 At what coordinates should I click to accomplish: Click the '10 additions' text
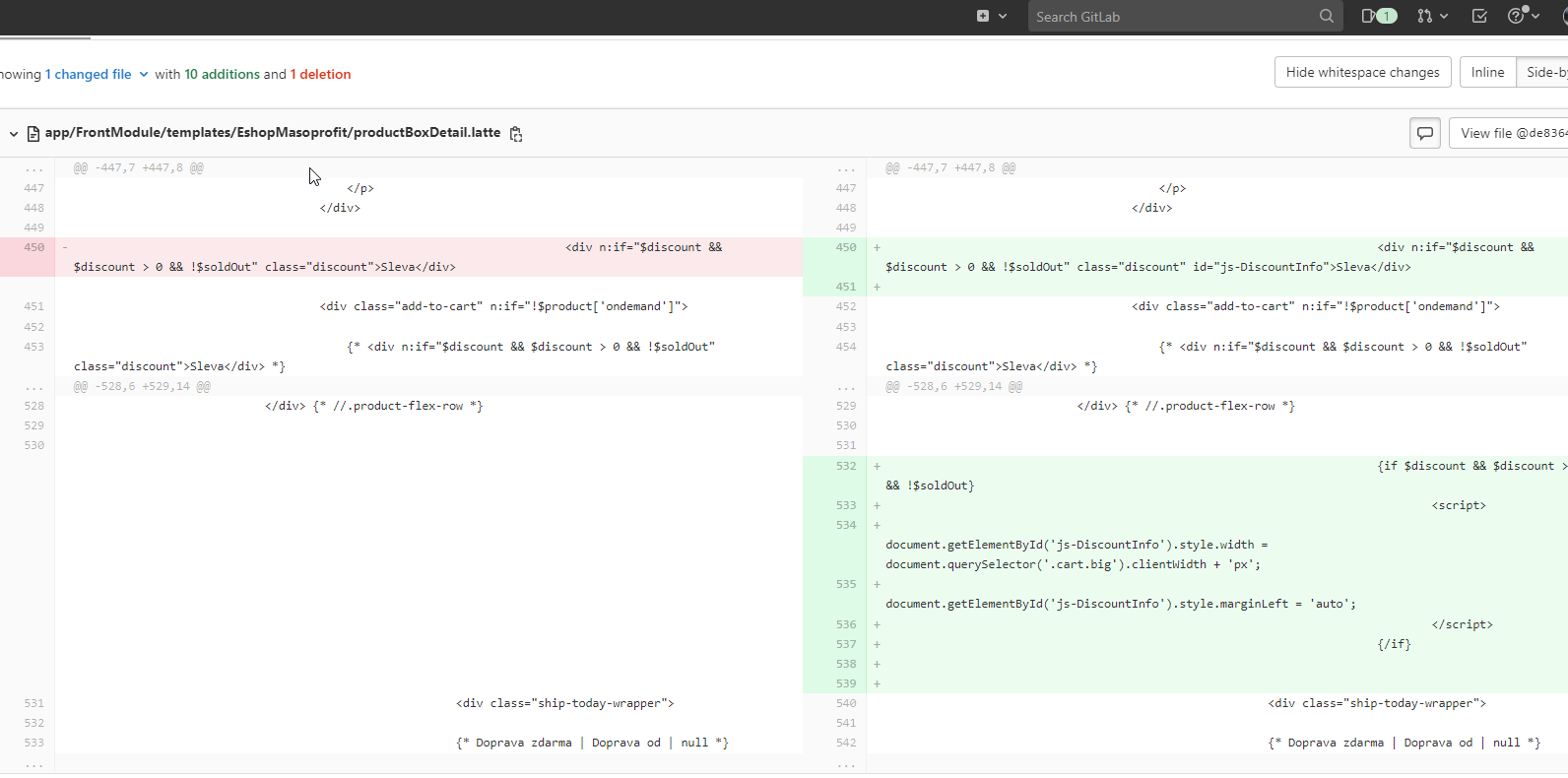point(222,74)
